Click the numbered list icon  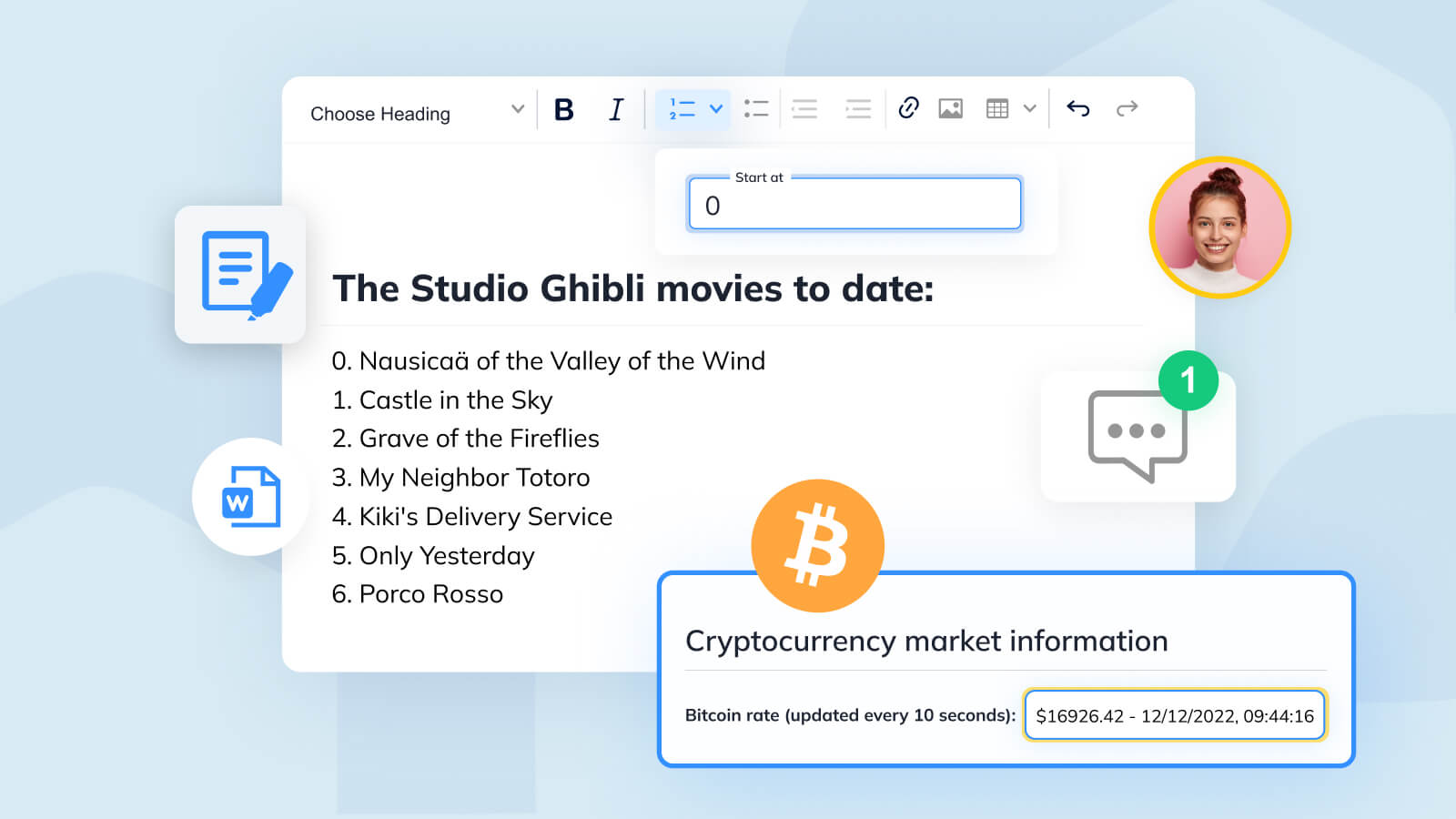point(682,109)
